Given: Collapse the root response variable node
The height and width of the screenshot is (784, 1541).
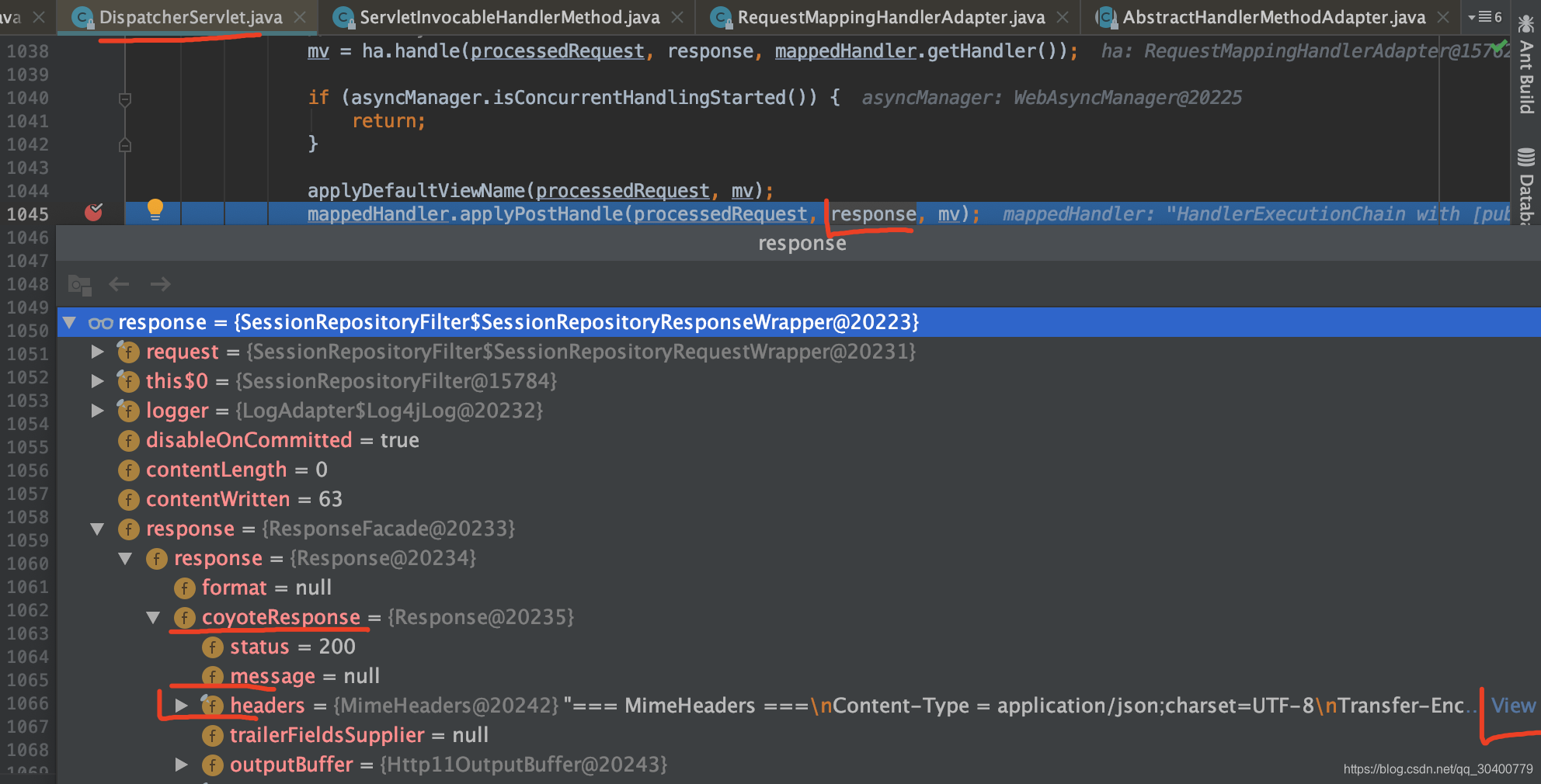Looking at the screenshot, I should 70,322.
